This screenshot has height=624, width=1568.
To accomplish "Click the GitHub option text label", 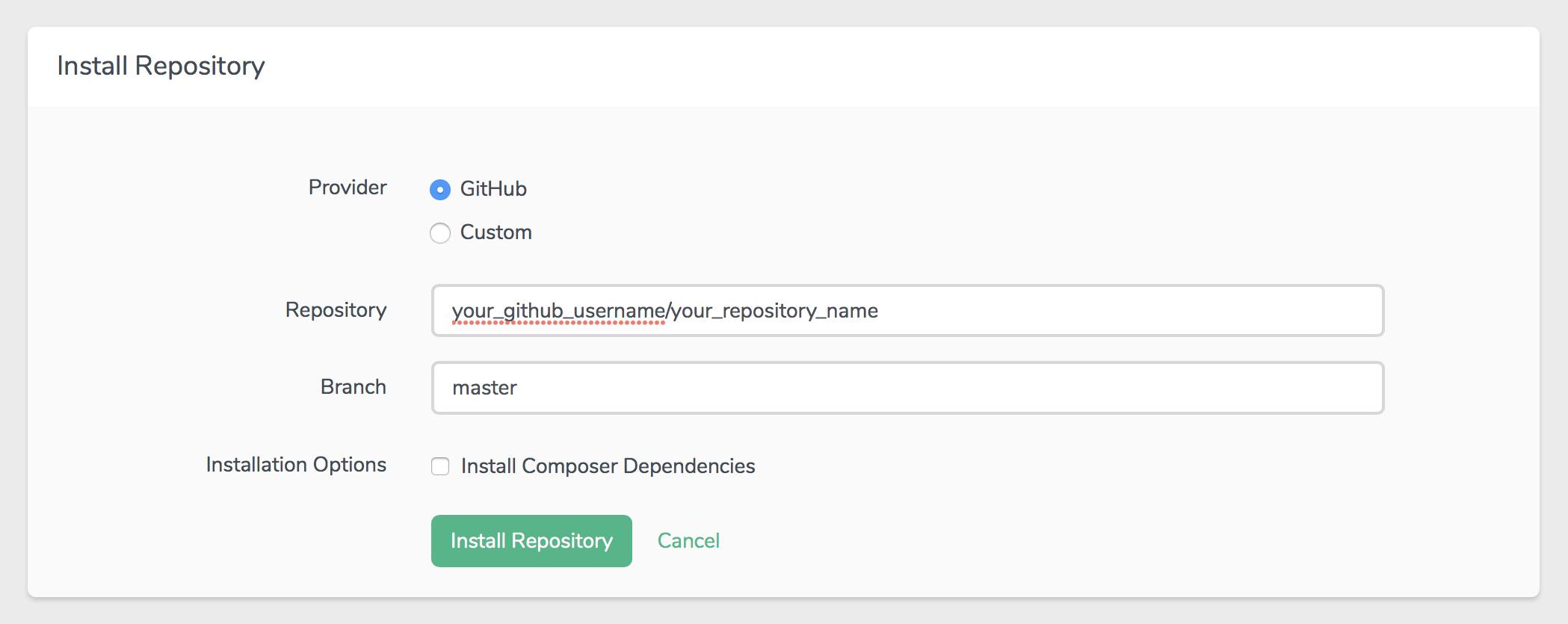I will tap(494, 189).
